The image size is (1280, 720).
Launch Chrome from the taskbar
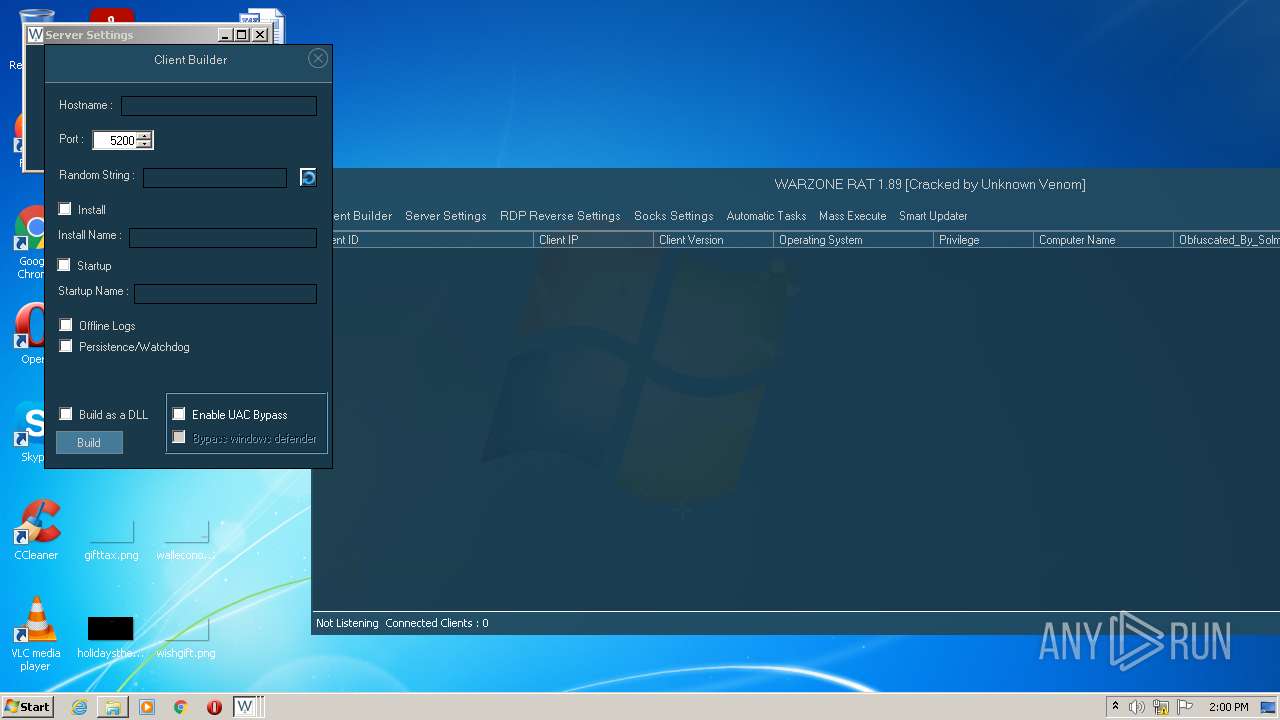(181, 707)
